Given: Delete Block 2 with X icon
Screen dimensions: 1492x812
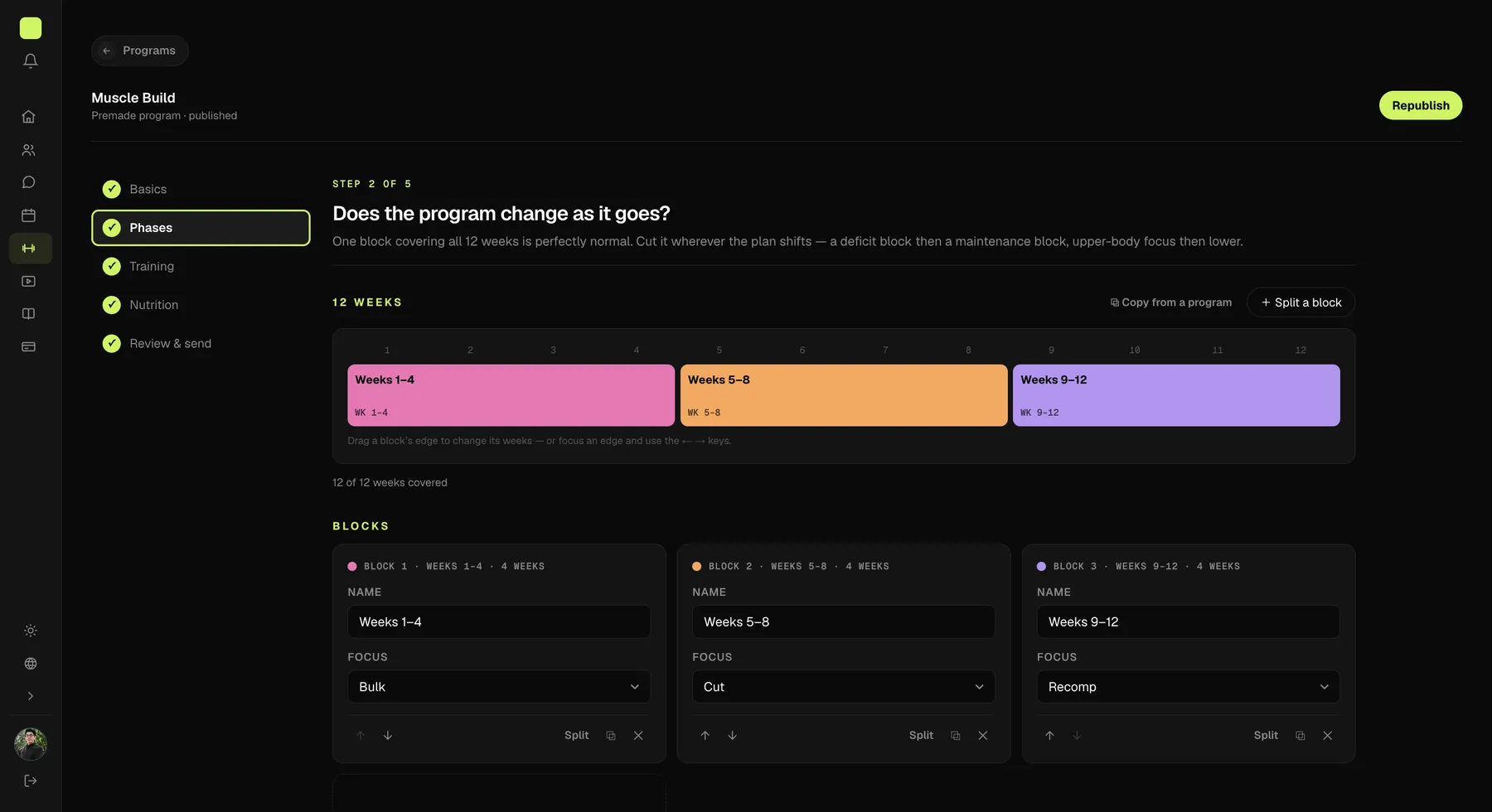Looking at the screenshot, I should (x=983, y=736).
